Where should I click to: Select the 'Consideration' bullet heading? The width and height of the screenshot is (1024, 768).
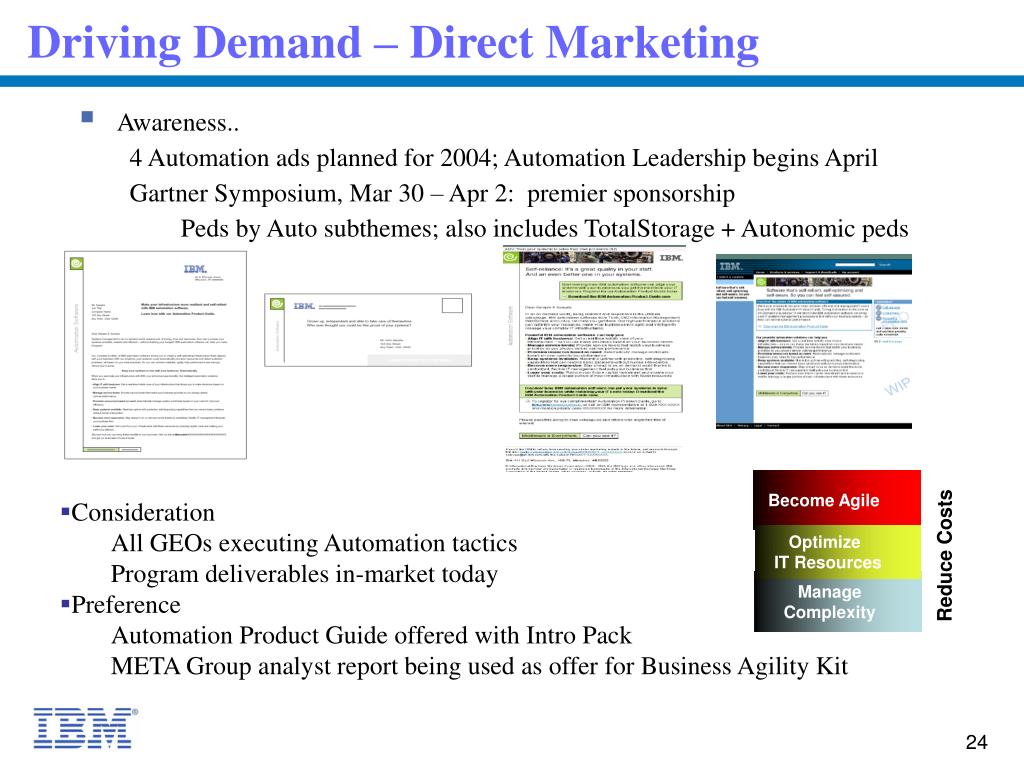pos(143,513)
